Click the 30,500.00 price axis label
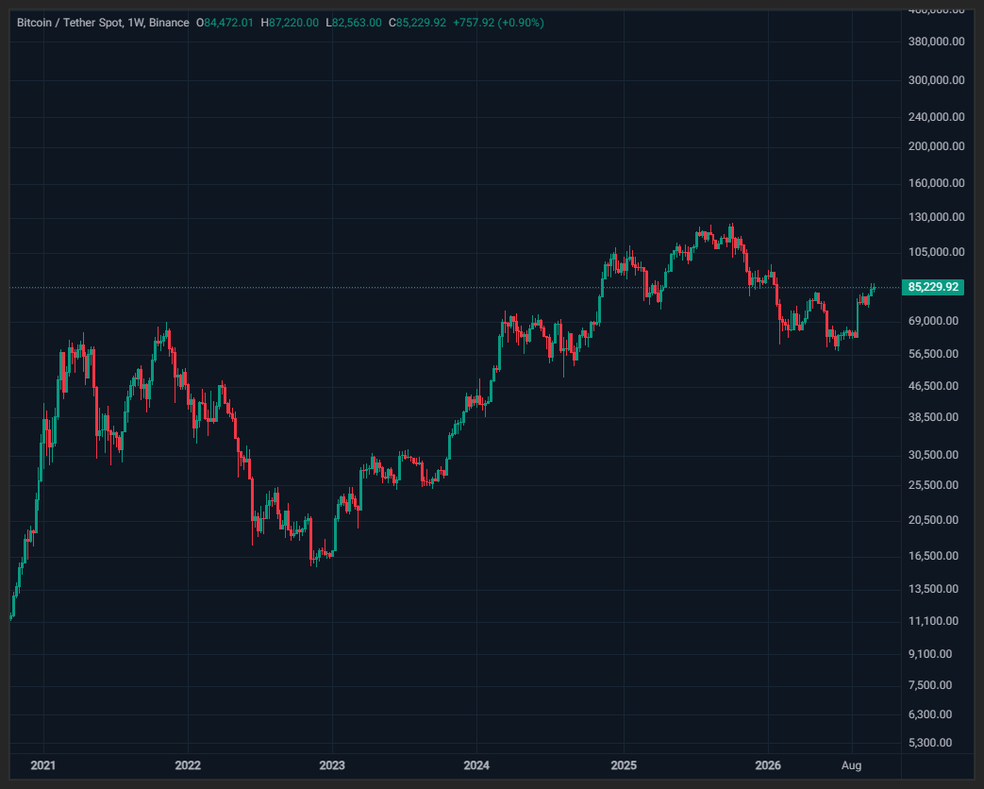984x789 pixels. tap(933, 455)
